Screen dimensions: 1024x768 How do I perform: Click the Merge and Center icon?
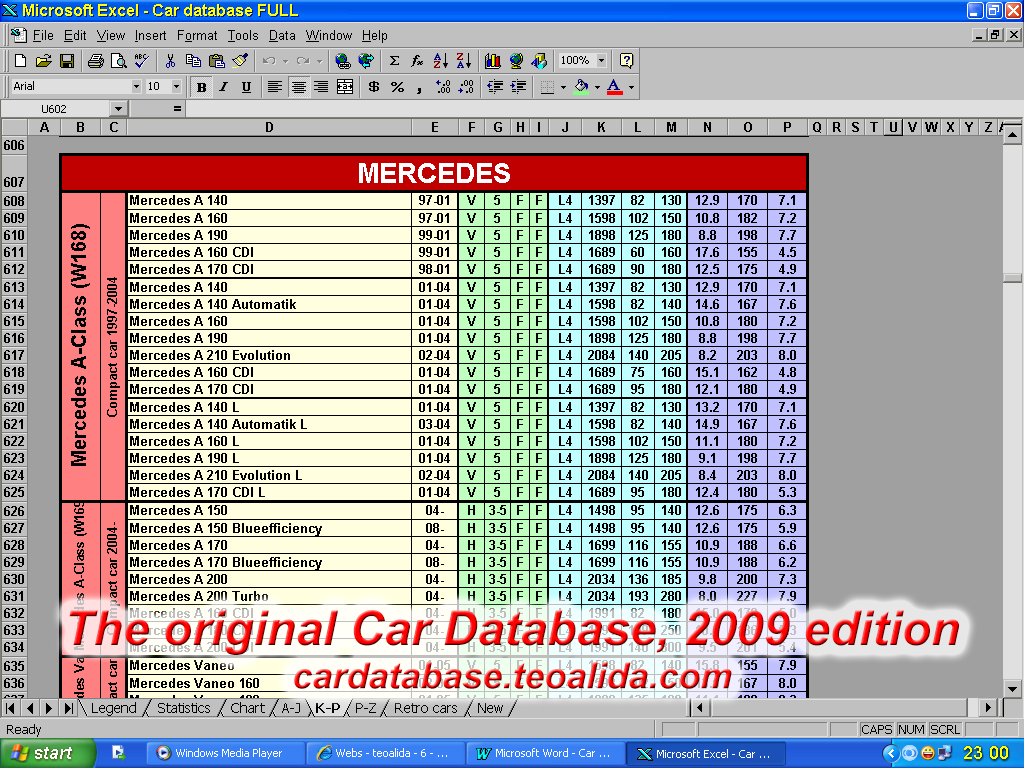(345, 87)
